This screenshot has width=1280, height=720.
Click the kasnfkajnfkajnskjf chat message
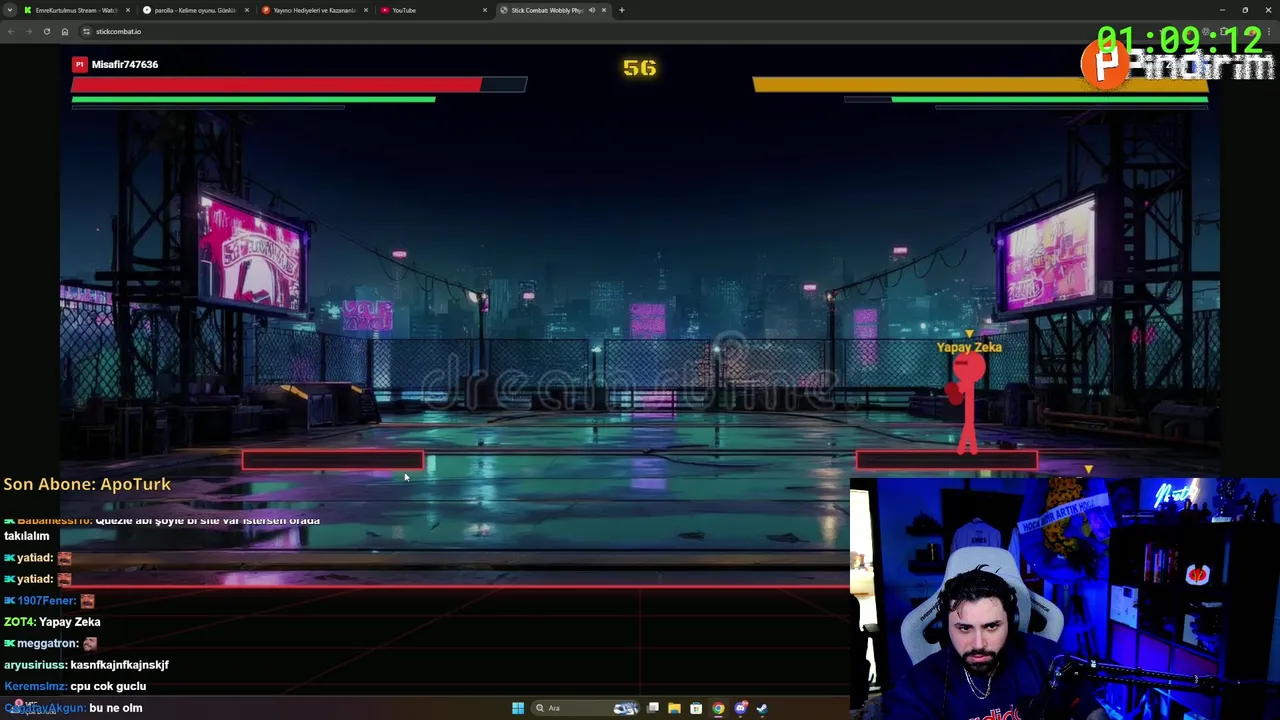click(x=120, y=665)
